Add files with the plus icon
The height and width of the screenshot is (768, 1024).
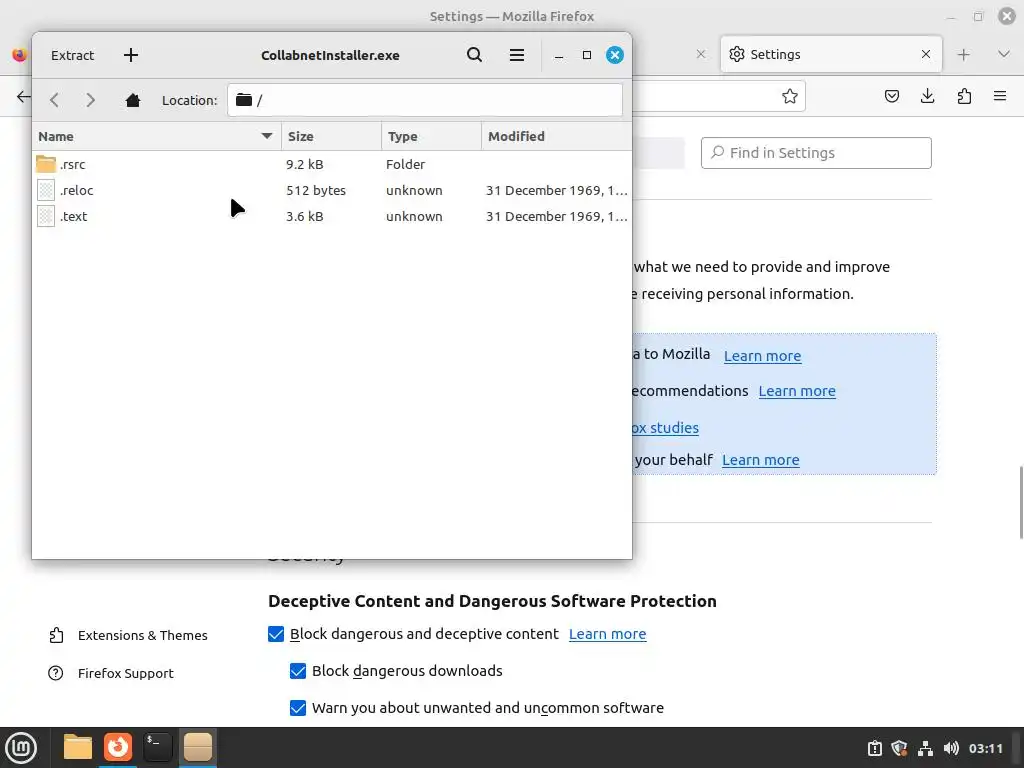[131, 56]
